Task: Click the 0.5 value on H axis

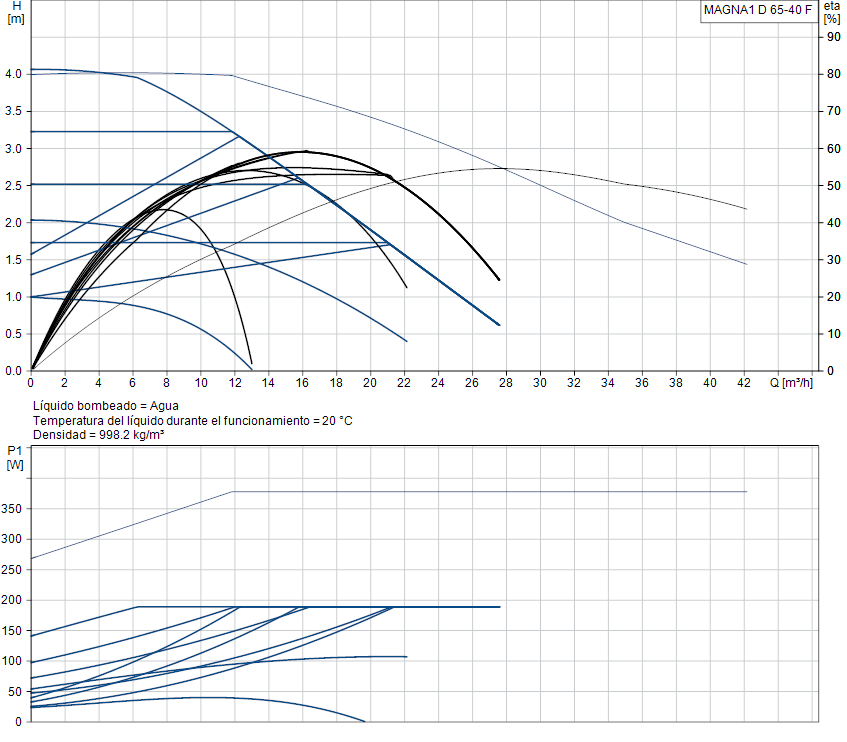Action: point(14,334)
